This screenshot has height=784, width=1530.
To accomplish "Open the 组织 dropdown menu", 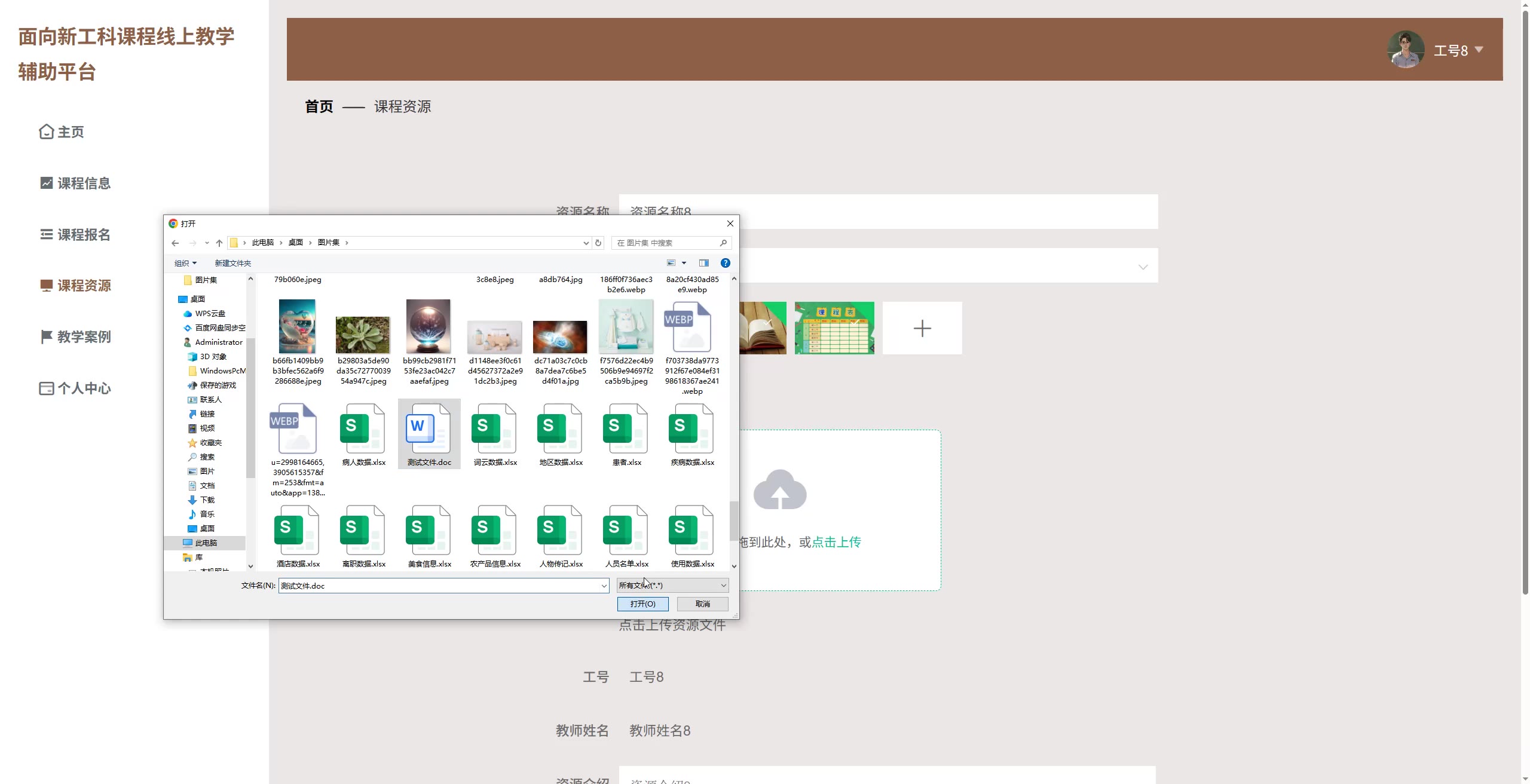I will point(185,263).
